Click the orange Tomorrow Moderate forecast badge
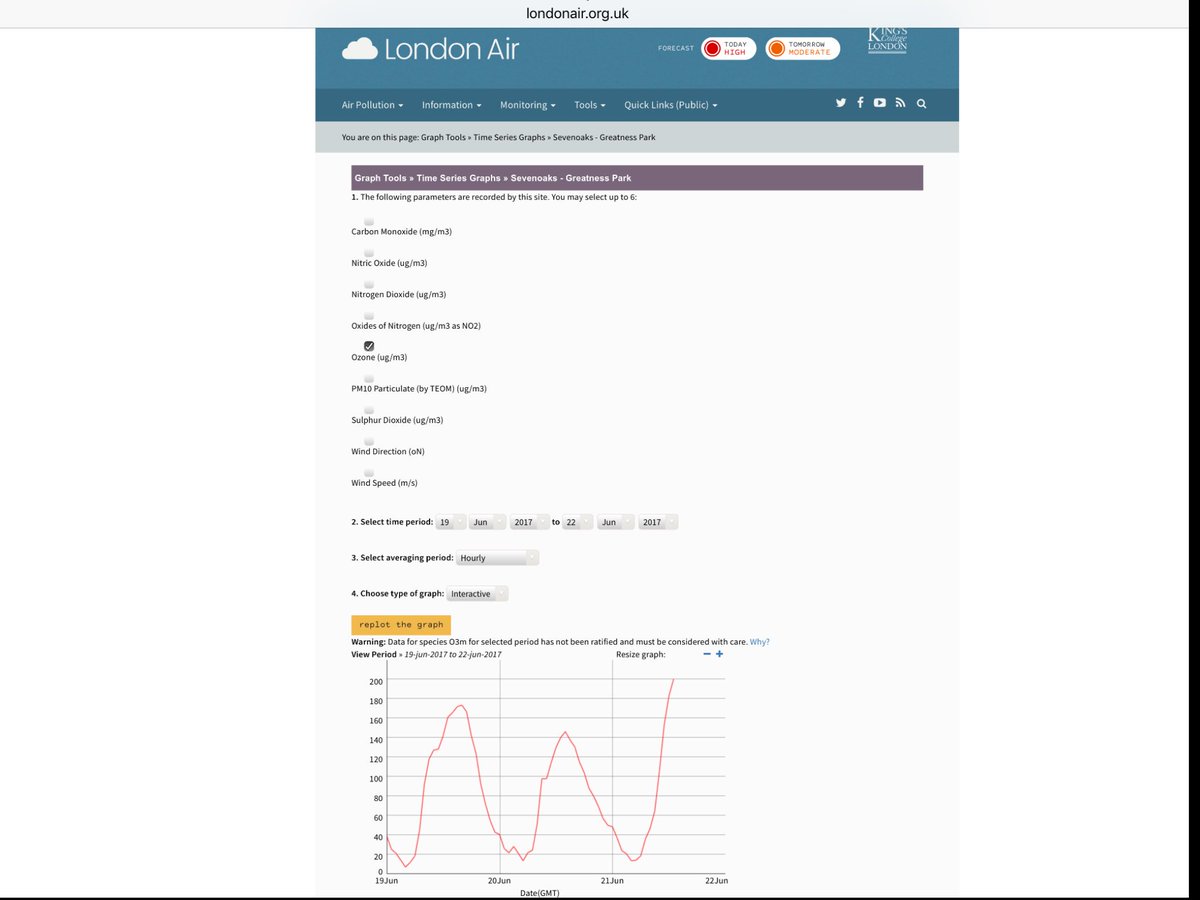This screenshot has height=900, width=1200. [x=802, y=48]
